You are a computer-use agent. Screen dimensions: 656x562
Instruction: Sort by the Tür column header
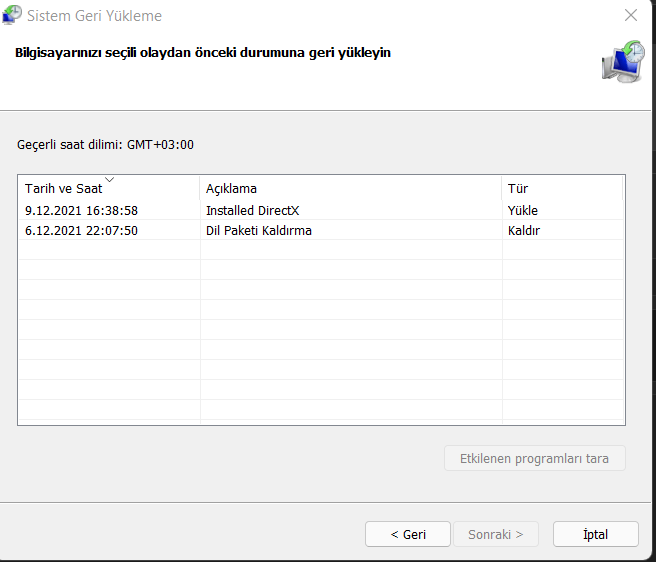[518, 189]
